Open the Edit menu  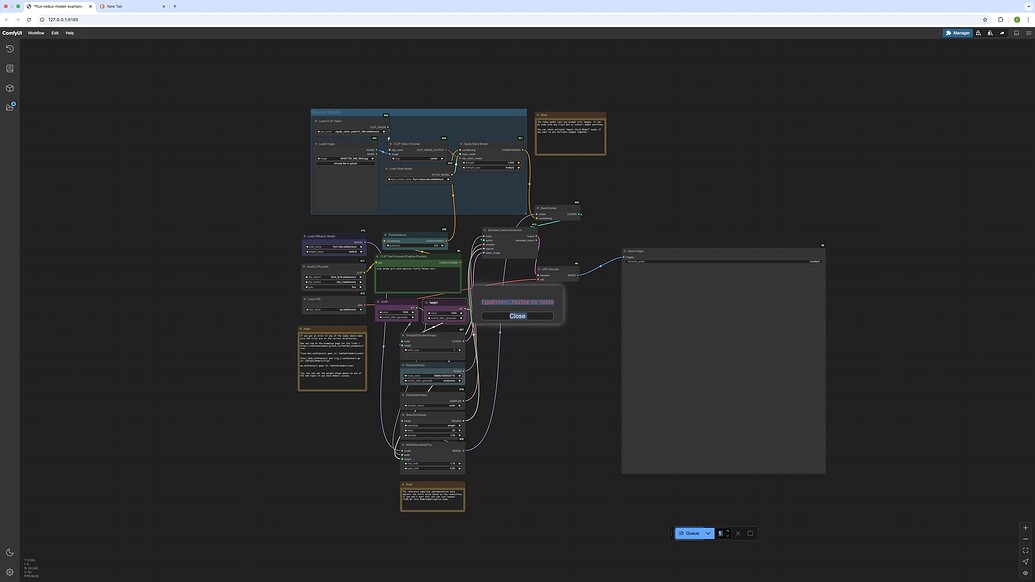pyautogui.click(x=55, y=33)
